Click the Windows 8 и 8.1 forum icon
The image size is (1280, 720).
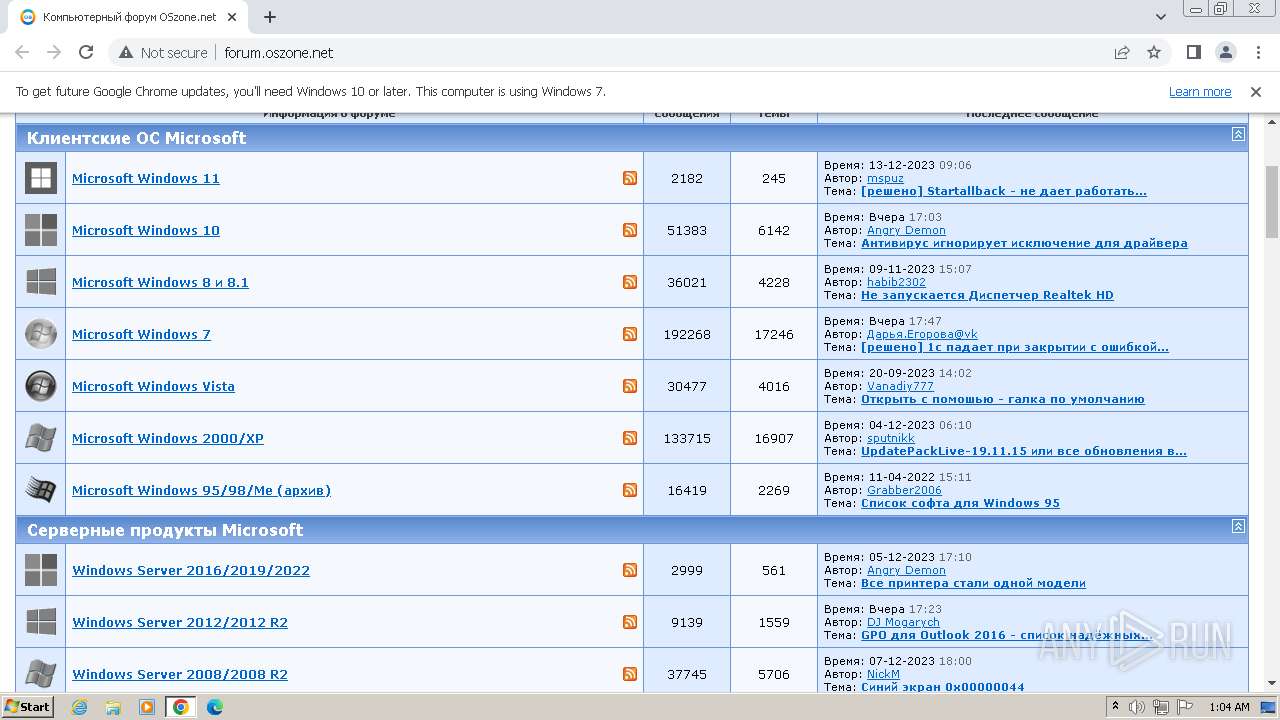click(41, 282)
